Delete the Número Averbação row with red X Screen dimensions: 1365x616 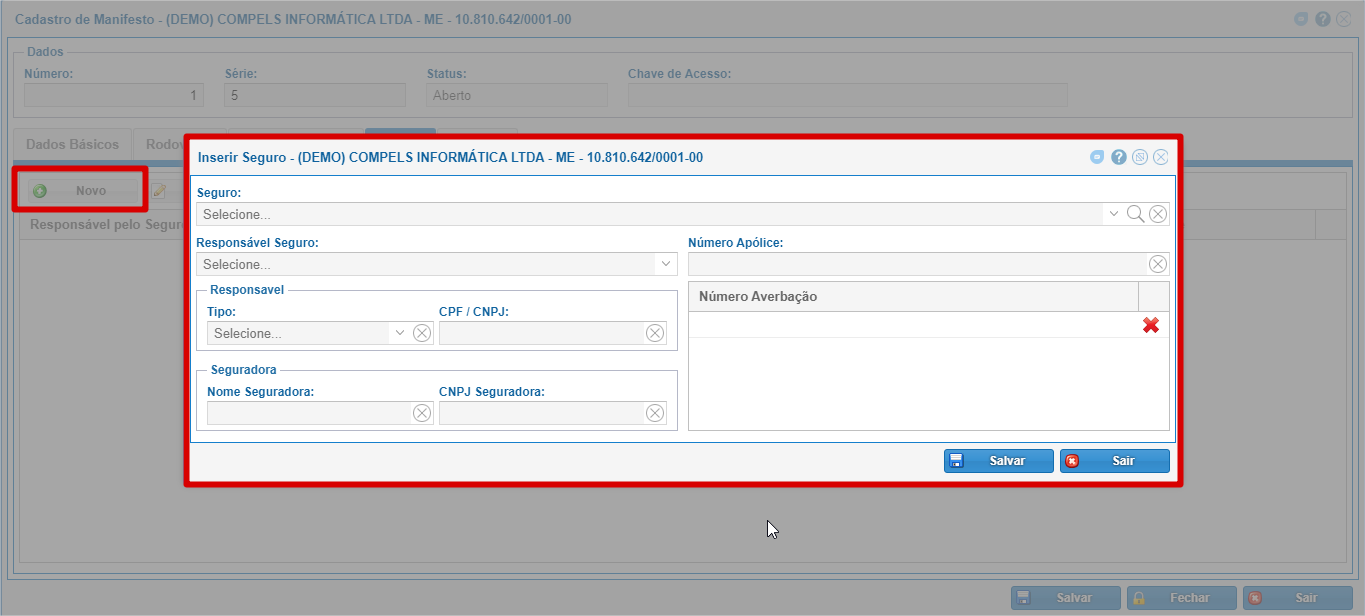tap(1151, 325)
